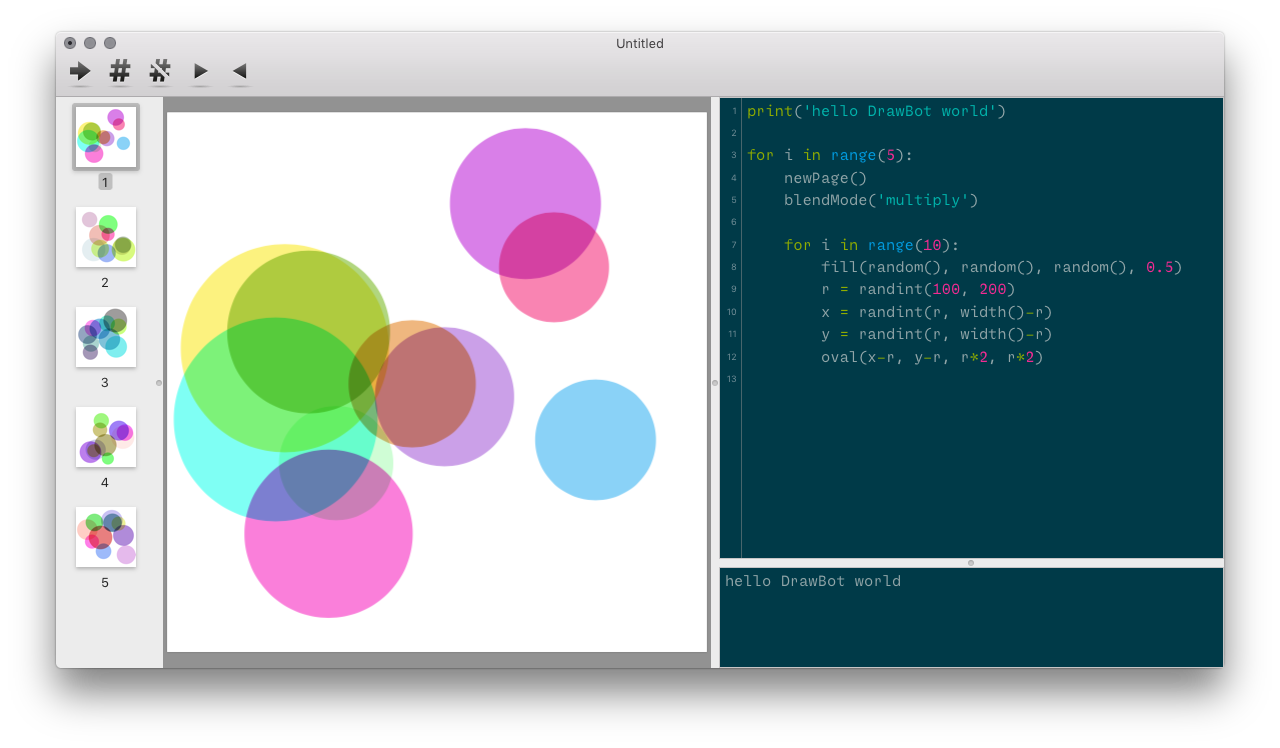Select page 1 thumbnail

pyautogui.click(x=106, y=137)
